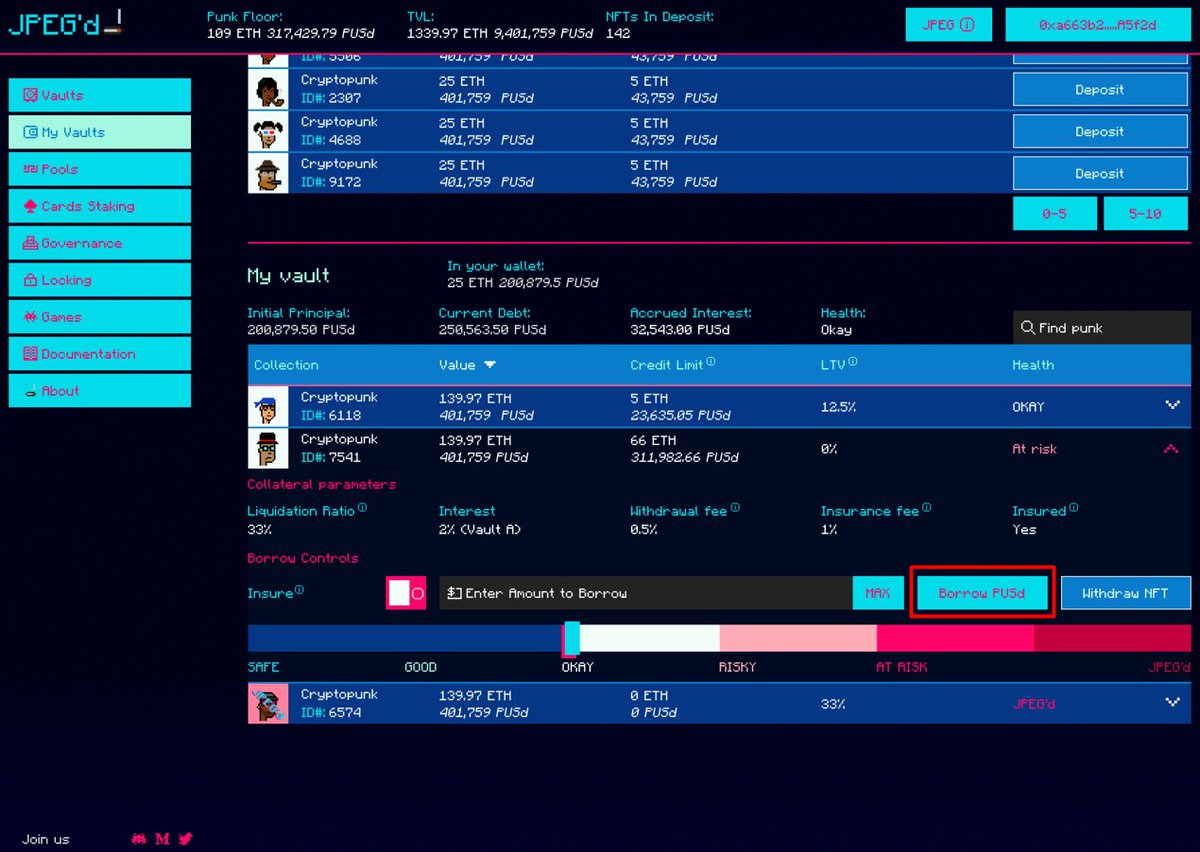Open Games via the space invader icon
This screenshot has width=1200, height=852.
click(30, 317)
